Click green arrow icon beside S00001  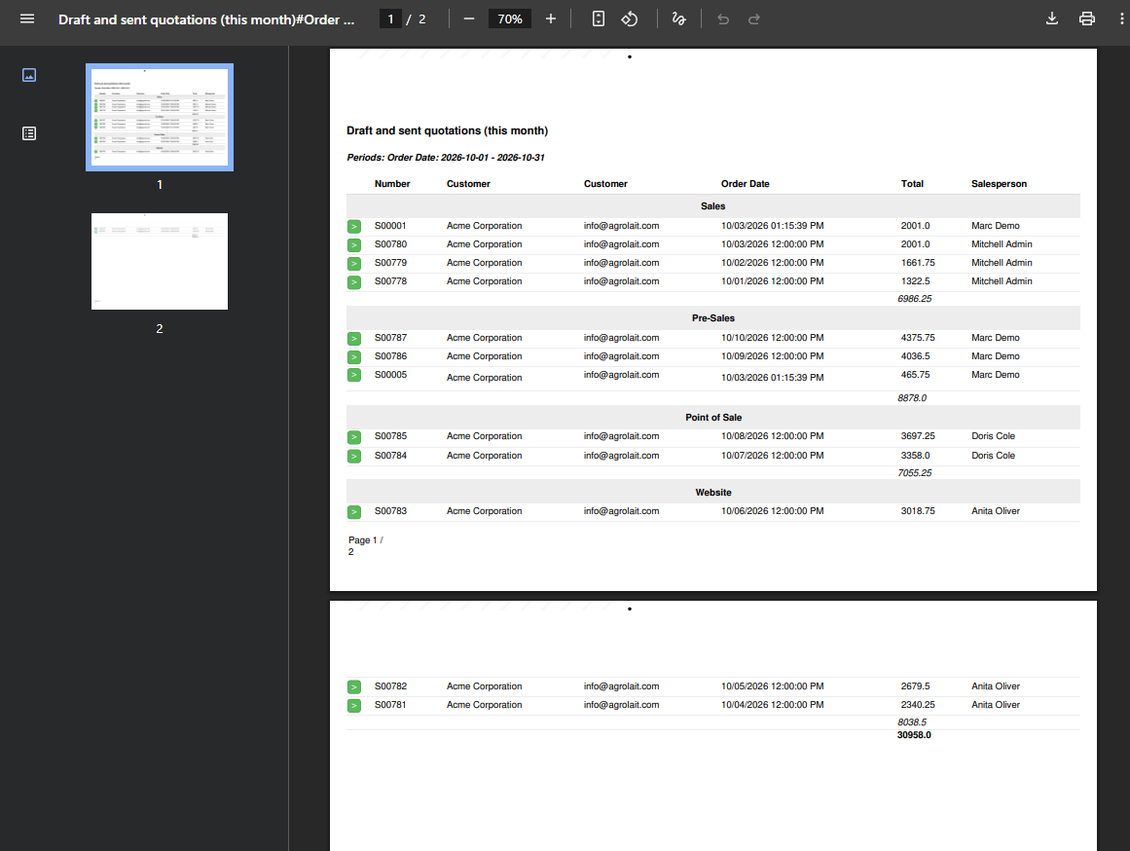click(x=354, y=226)
